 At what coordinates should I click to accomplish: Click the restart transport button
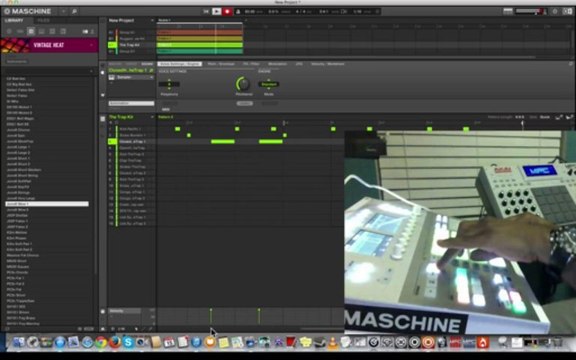click(x=206, y=11)
